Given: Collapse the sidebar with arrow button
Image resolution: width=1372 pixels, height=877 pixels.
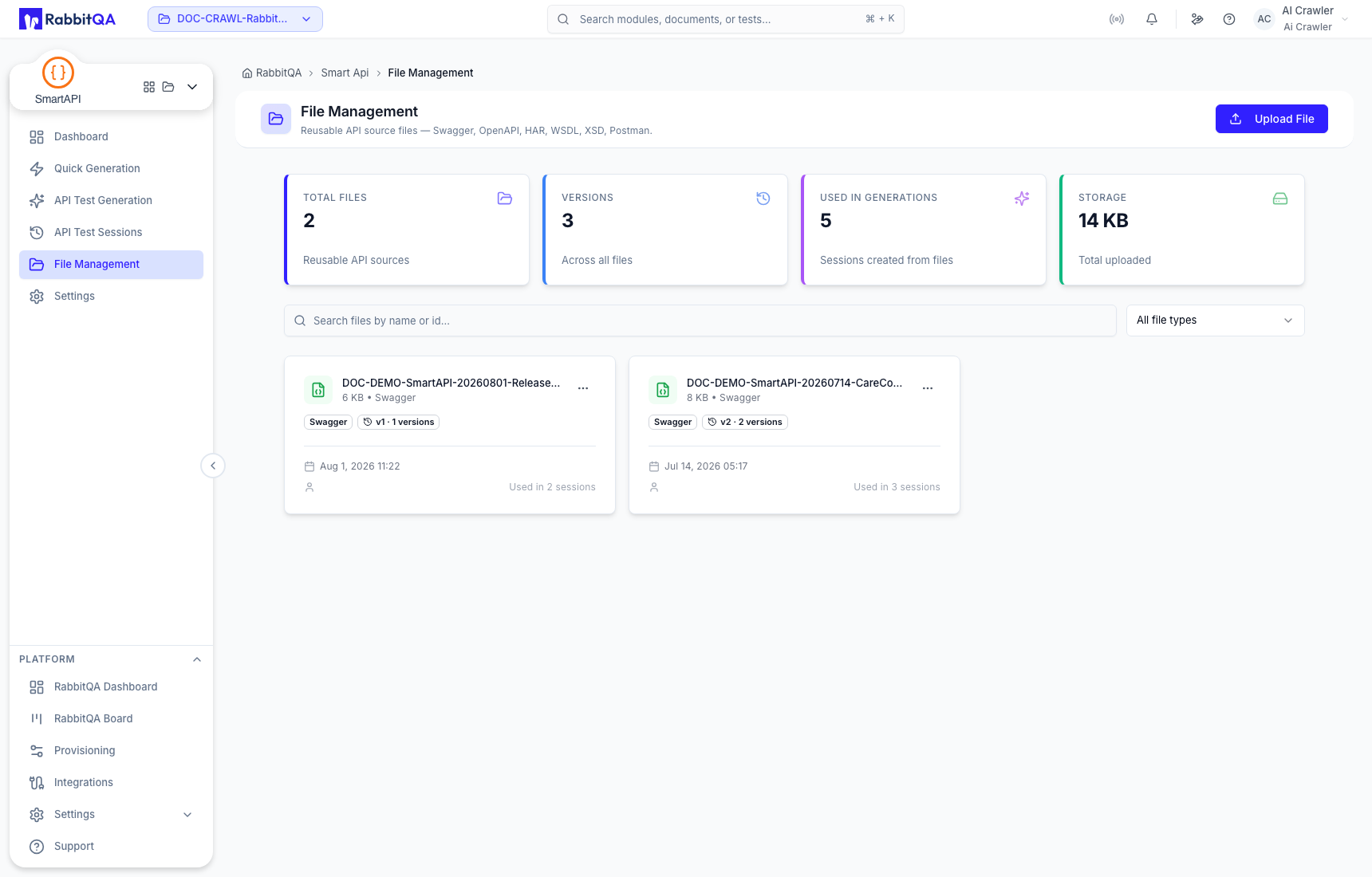Looking at the screenshot, I should (x=213, y=466).
